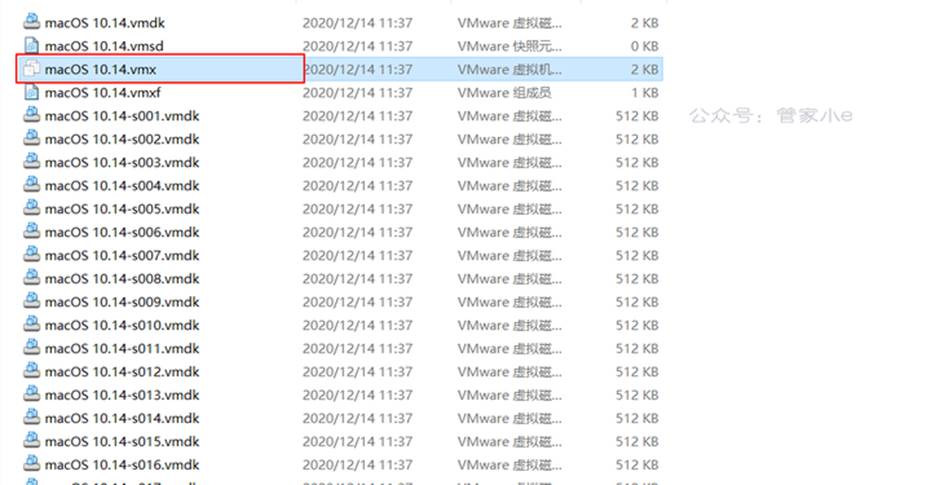Click the macOS 10.14.vmxf file icon
The width and height of the screenshot is (931, 485).
click(x=31, y=91)
